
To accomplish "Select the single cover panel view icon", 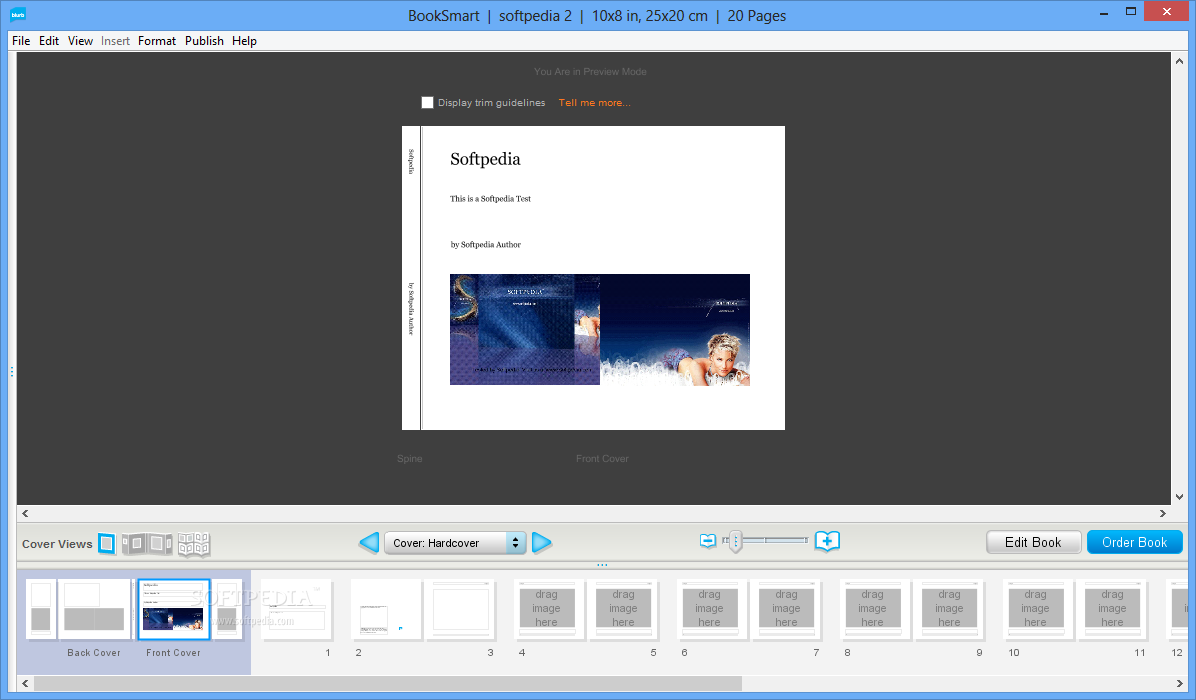I will pyautogui.click(x=107, y=544).
